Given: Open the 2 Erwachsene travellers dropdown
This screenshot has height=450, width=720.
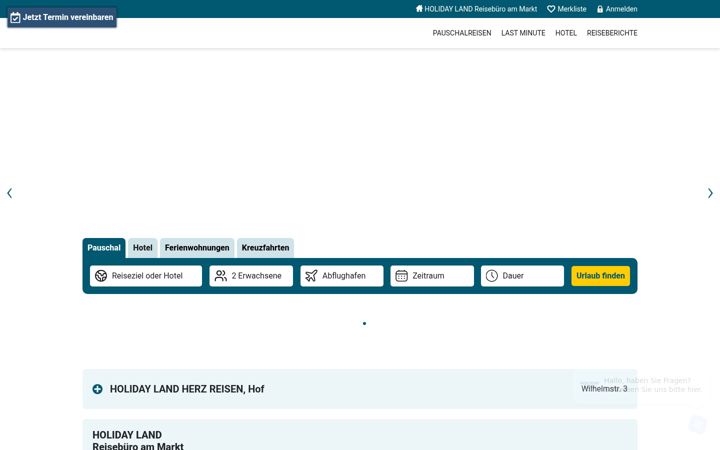Looking at the screenshot, I should (x=251, y=276).
